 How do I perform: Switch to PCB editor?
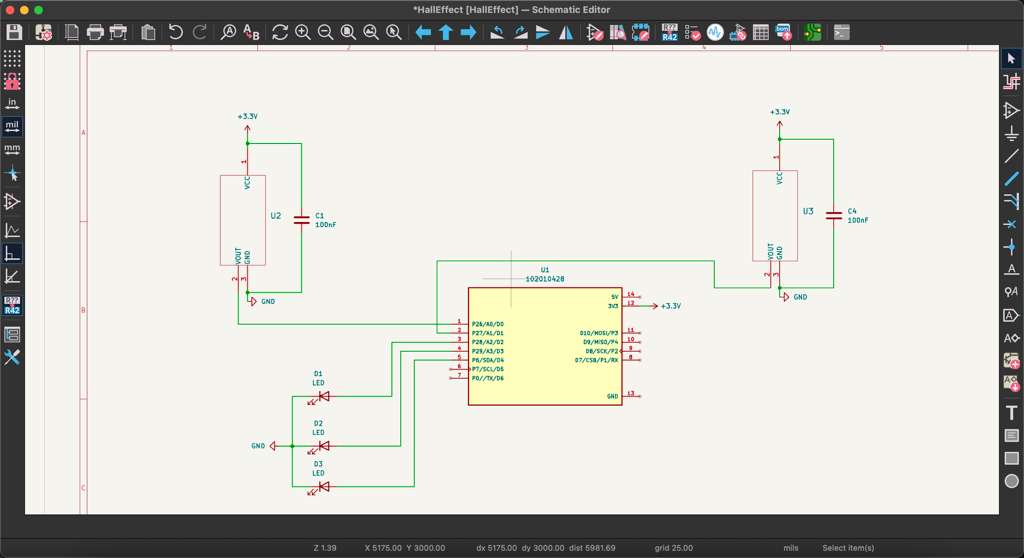(812, 33)
